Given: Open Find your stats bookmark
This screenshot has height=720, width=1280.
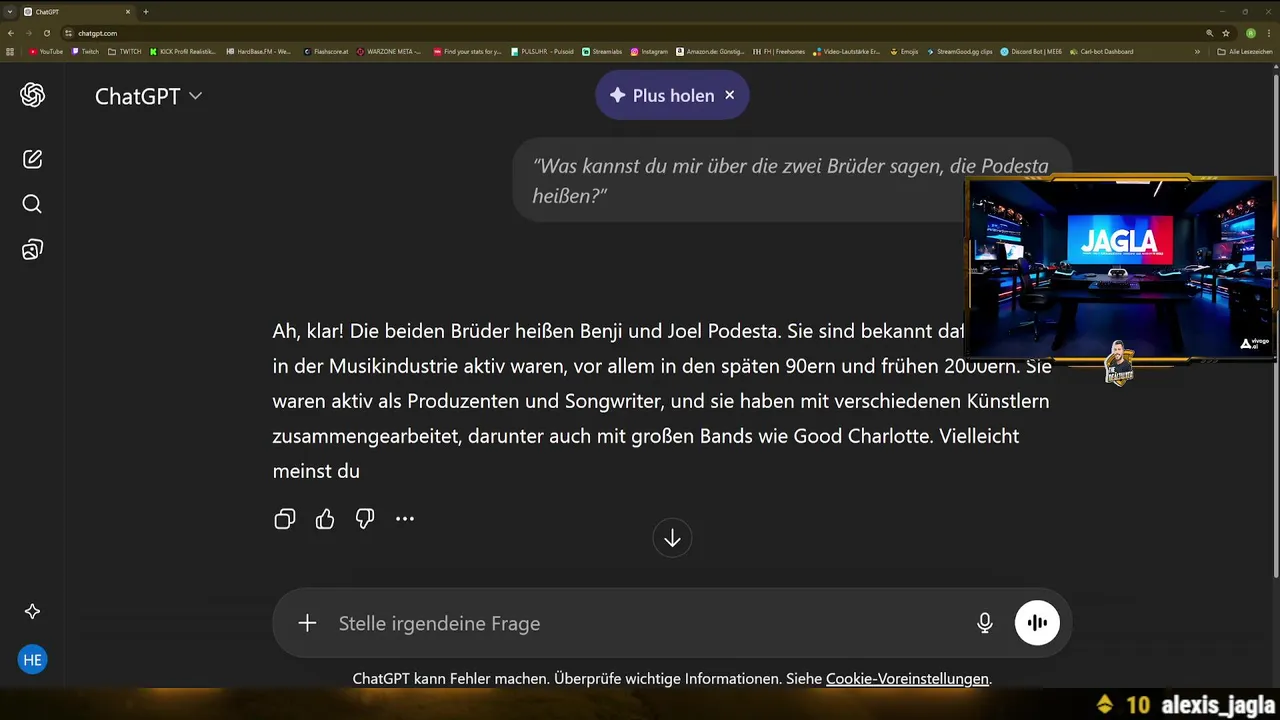Looking at the screenshot, I should [x=468, y=51].
